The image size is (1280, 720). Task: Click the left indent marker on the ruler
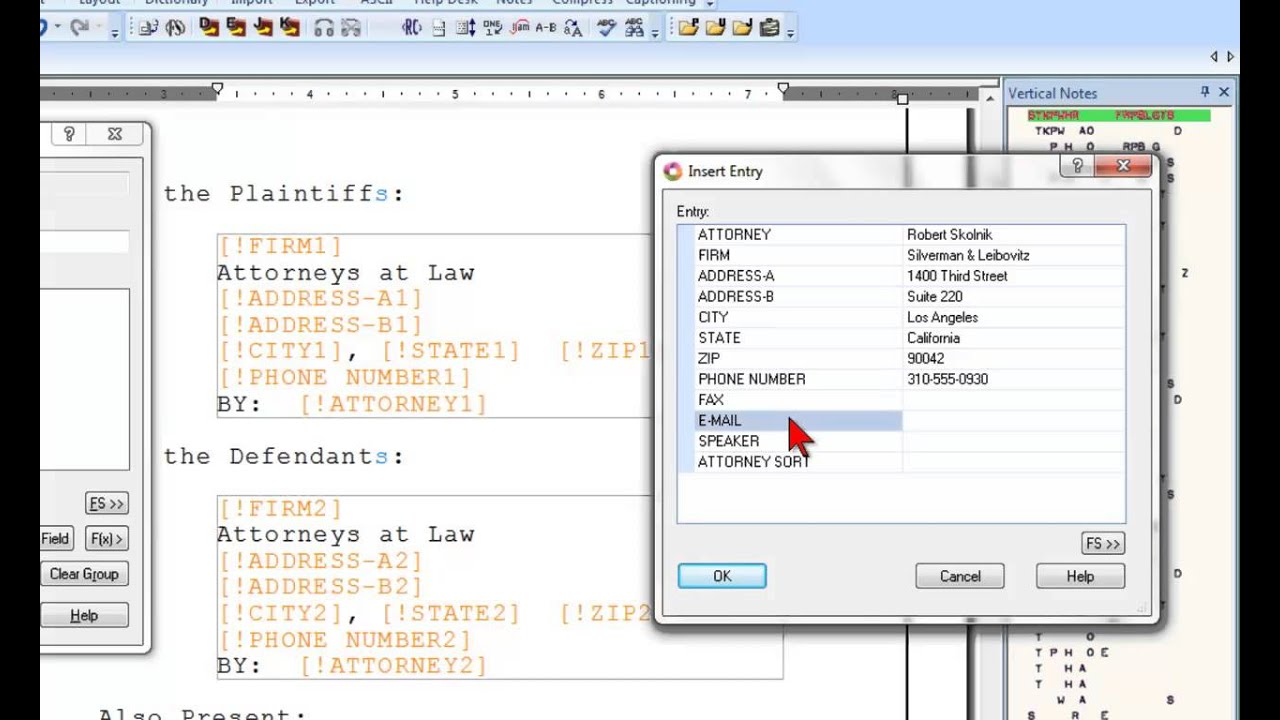(217, 91)
